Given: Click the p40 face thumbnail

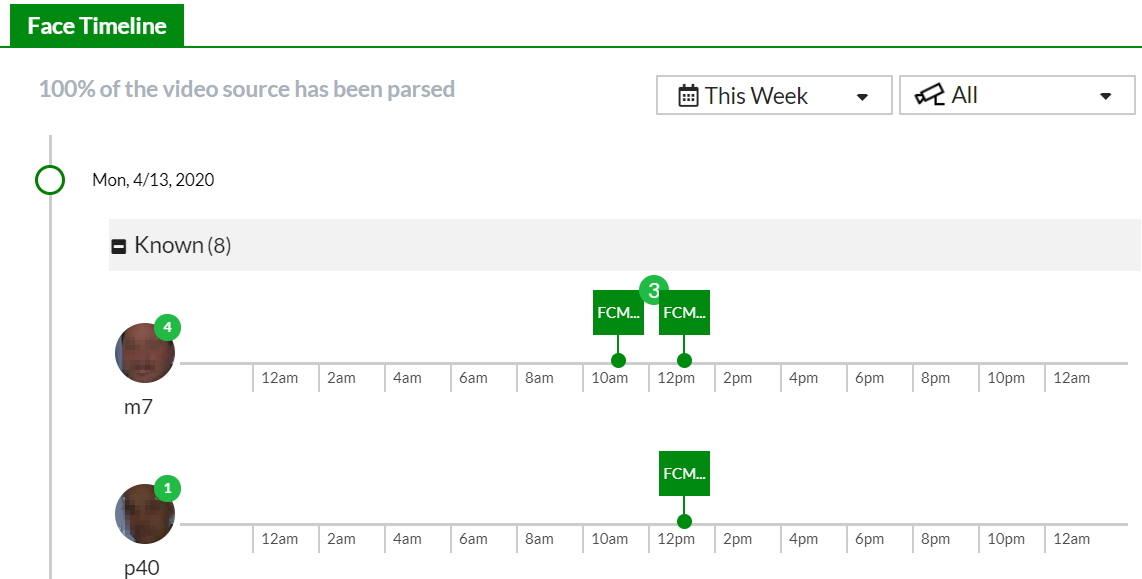Looking at the screenshot, I should click(x=145, y=514).
